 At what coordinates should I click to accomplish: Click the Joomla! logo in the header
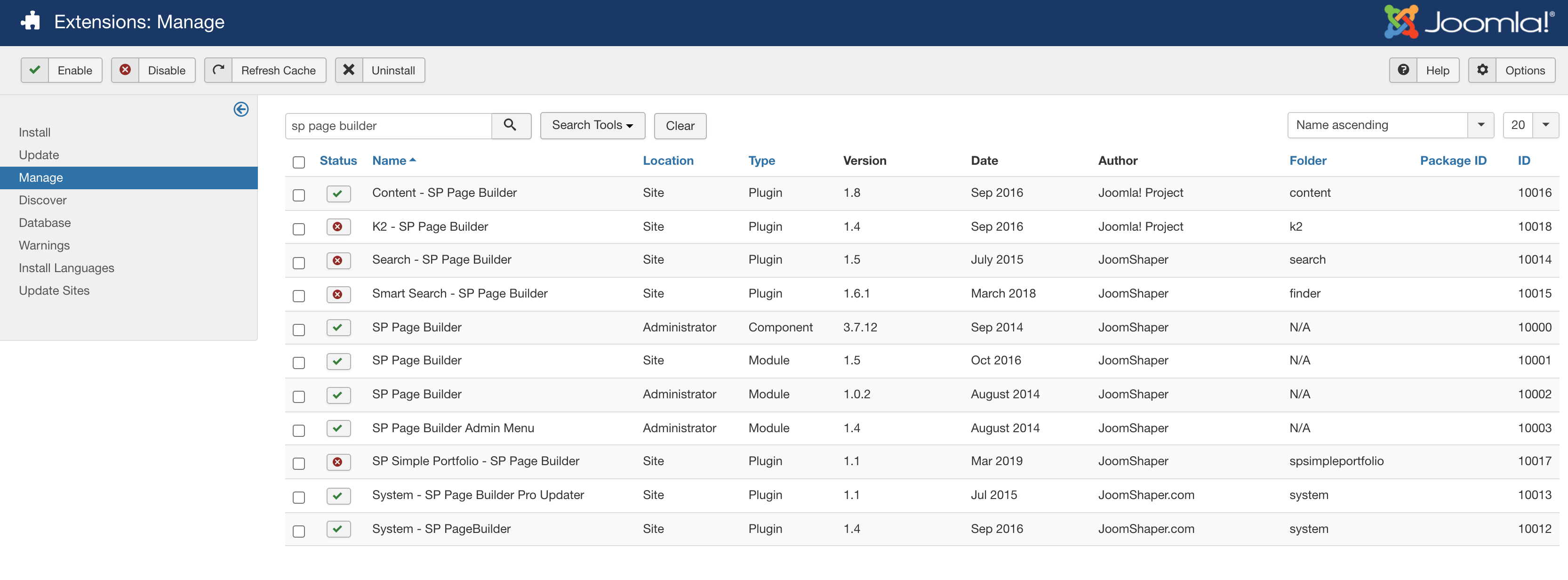tap(1469, 22)
